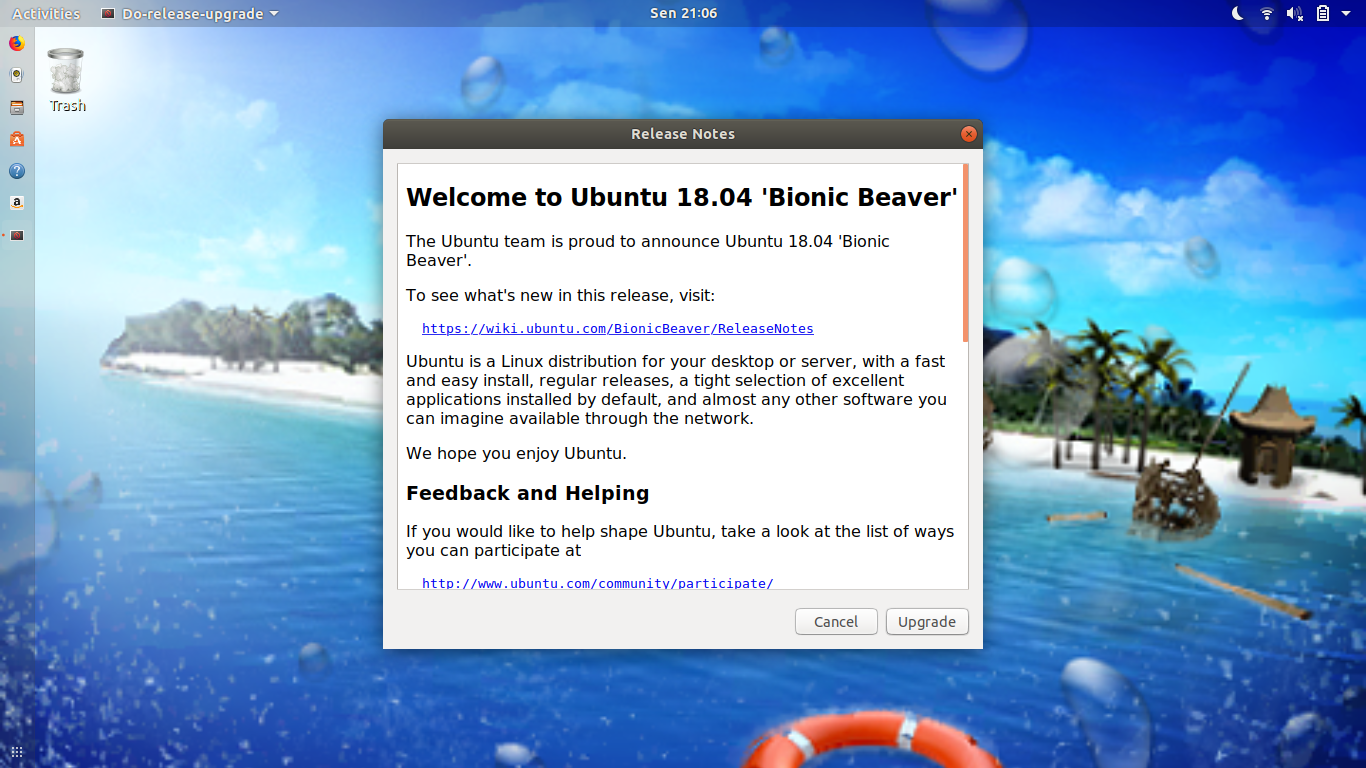Click the Welcome to Ubuntu 18.04 heading
The image size is (1366, 768).
pyautogui.click(x=682, y=197)
